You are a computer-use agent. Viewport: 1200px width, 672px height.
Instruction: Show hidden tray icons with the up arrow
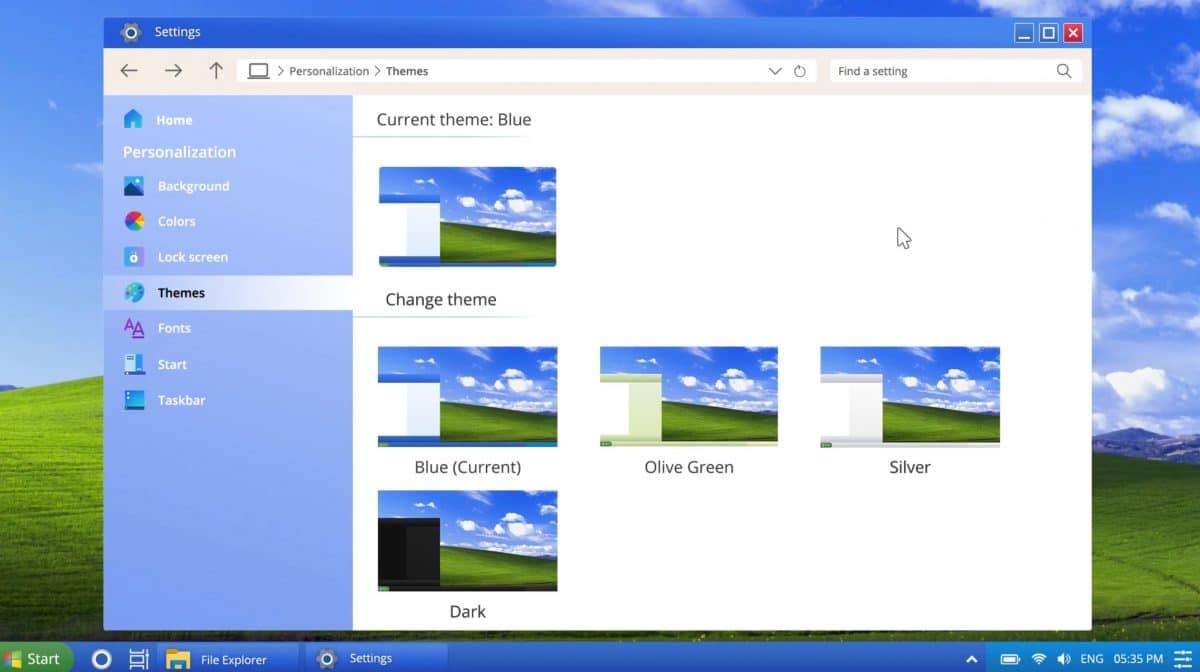point(971,658)
